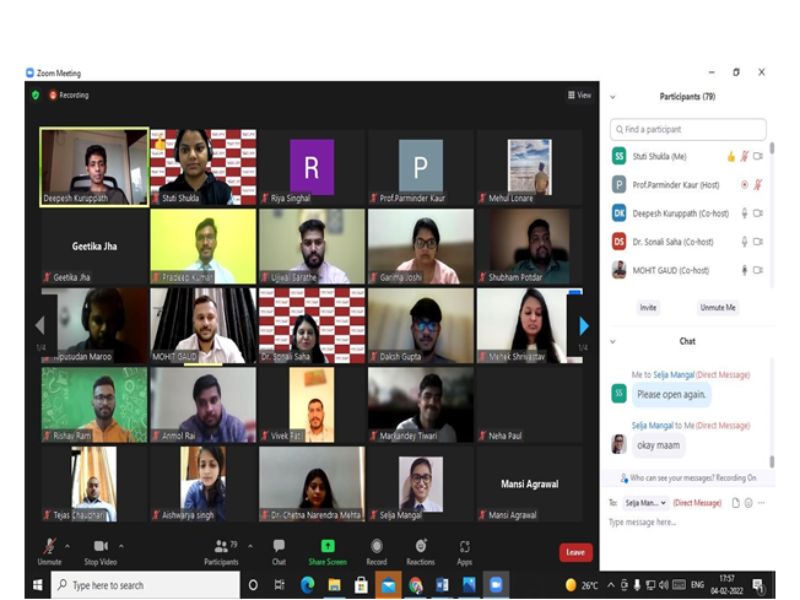
Task: Open Reactions menu
Action: (x=420, y=551)
